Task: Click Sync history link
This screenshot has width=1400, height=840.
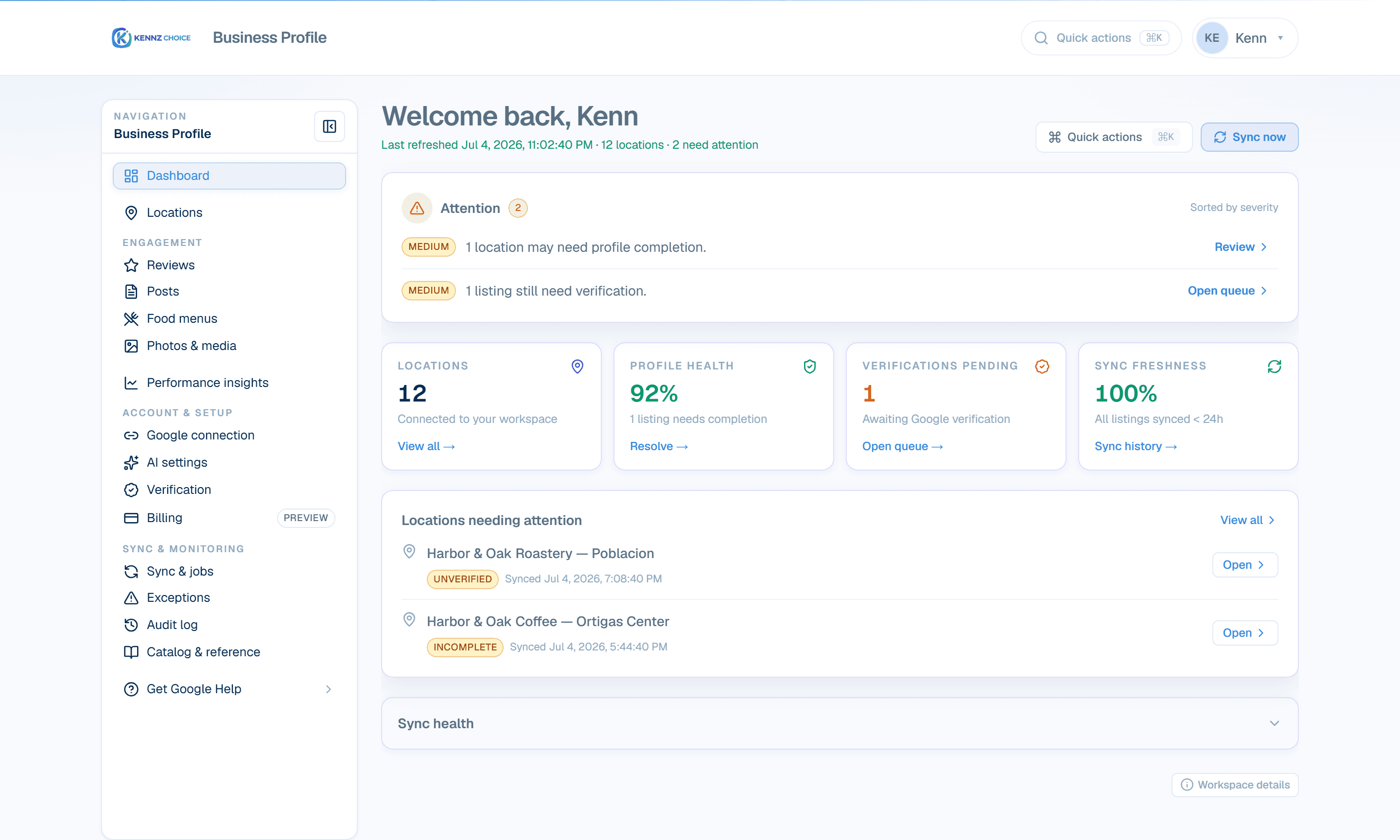Action: point(1135,446)
